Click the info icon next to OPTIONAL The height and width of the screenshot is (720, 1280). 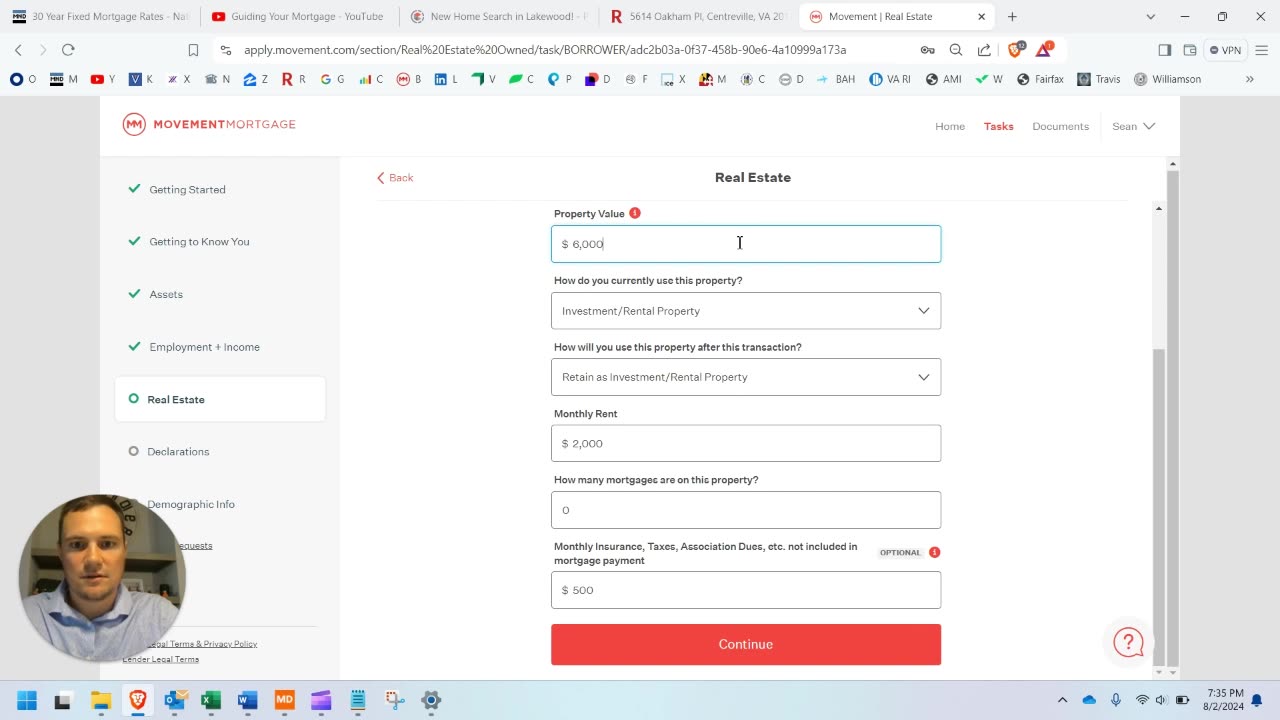coord(934,552)
